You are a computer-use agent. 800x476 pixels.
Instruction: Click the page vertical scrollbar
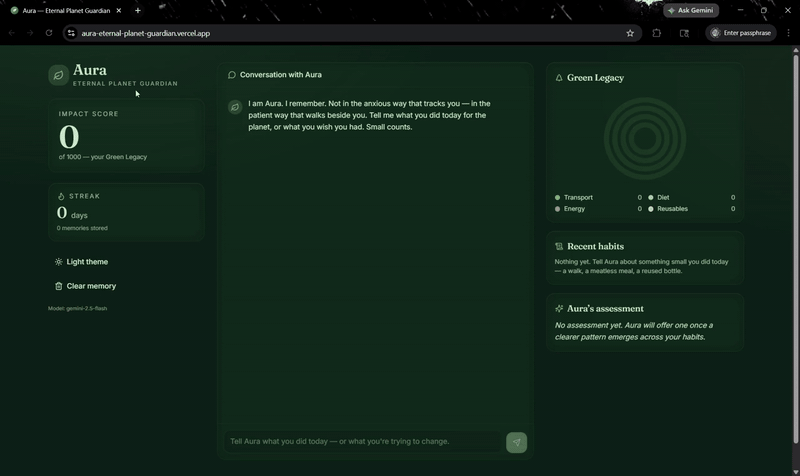pos(795,247)
